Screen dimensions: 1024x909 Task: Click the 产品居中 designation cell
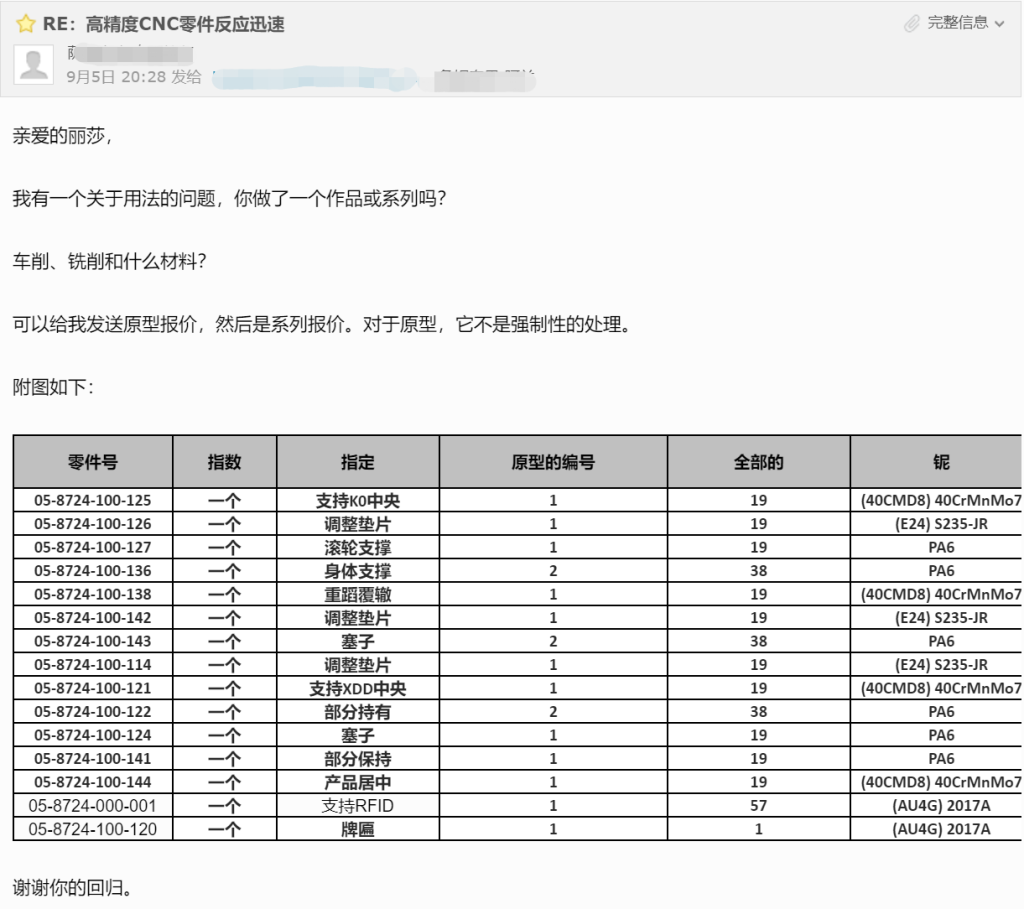[358, 782]
